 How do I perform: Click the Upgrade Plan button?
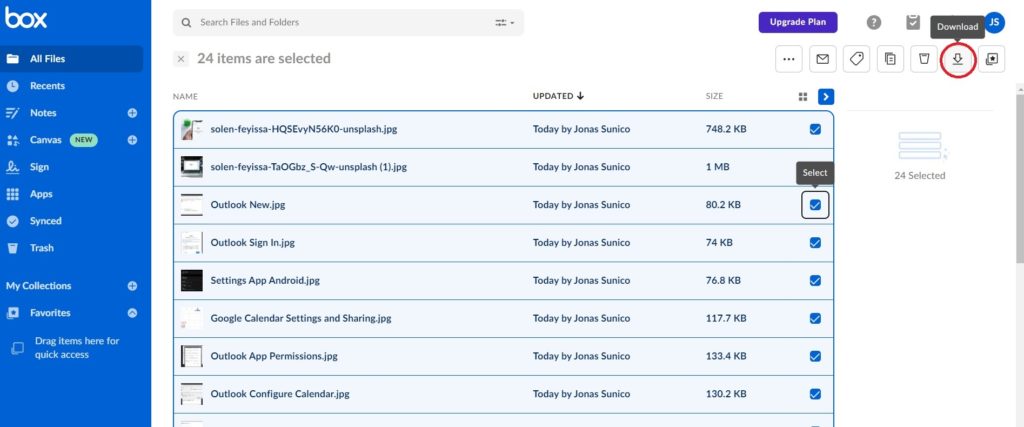797,22
